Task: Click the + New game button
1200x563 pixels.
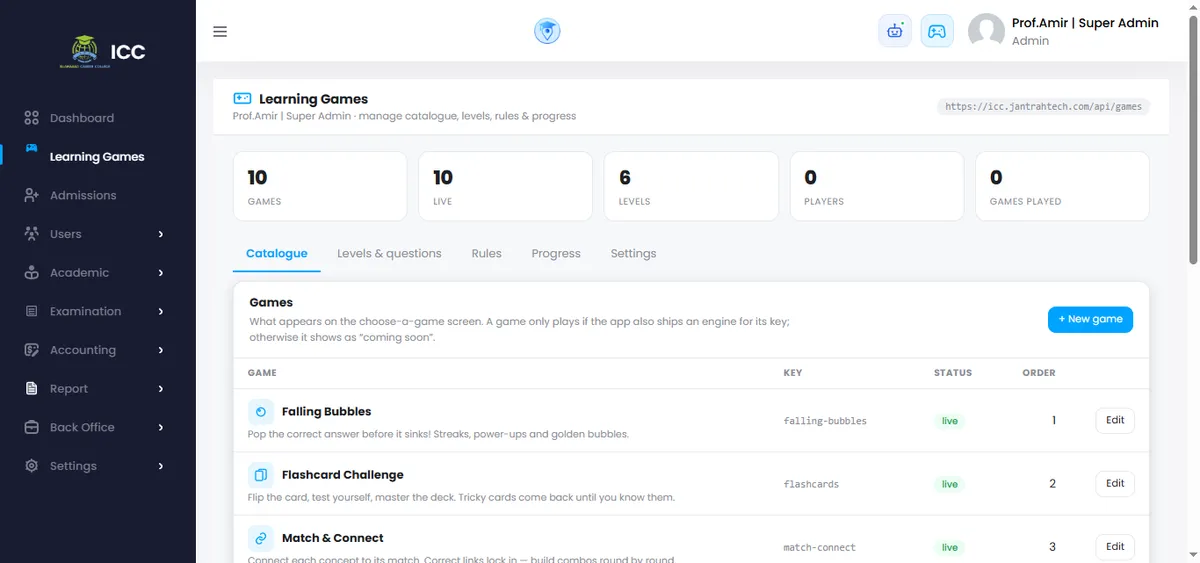Action: click(1090, 319)
